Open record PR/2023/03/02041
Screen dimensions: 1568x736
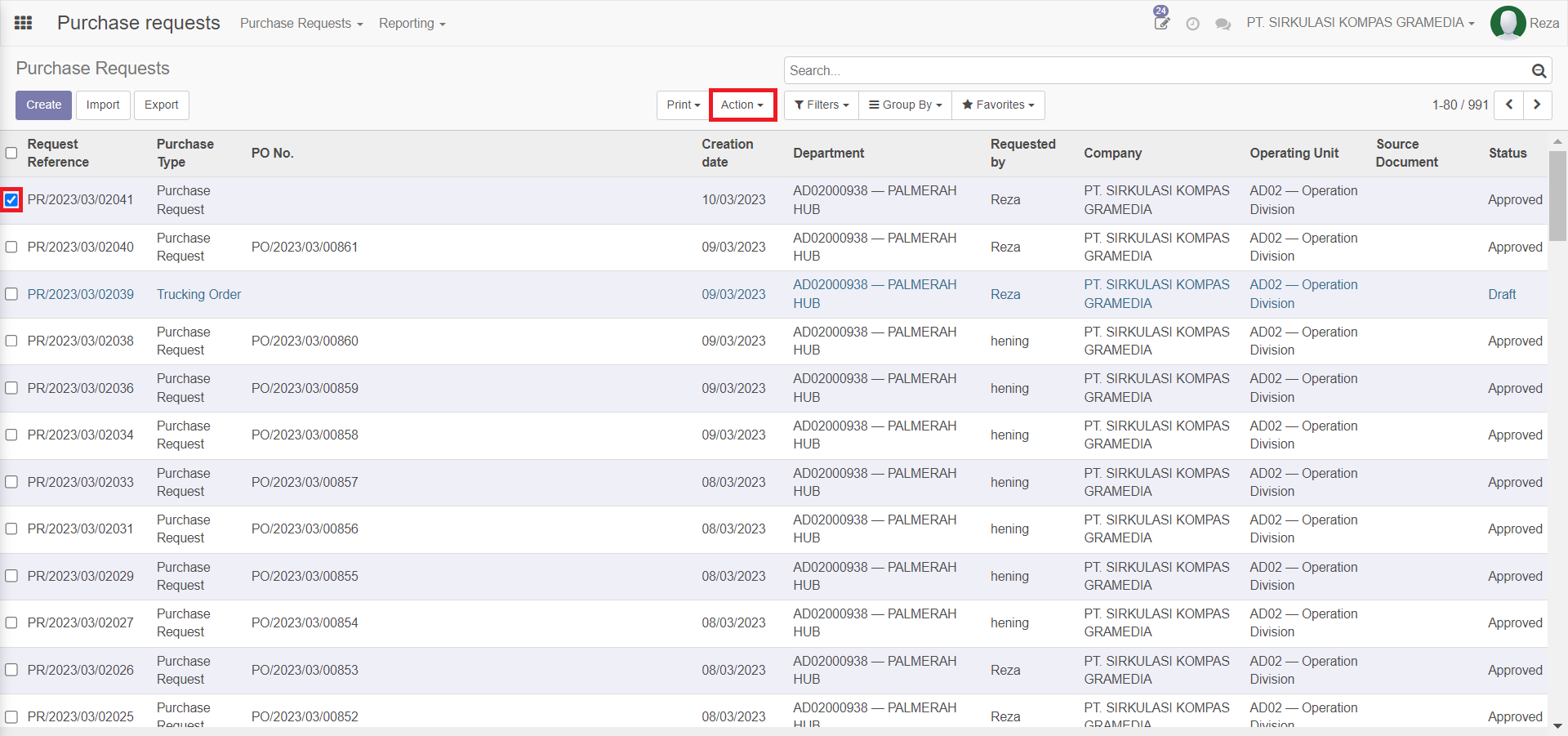[x=80, y=199]
